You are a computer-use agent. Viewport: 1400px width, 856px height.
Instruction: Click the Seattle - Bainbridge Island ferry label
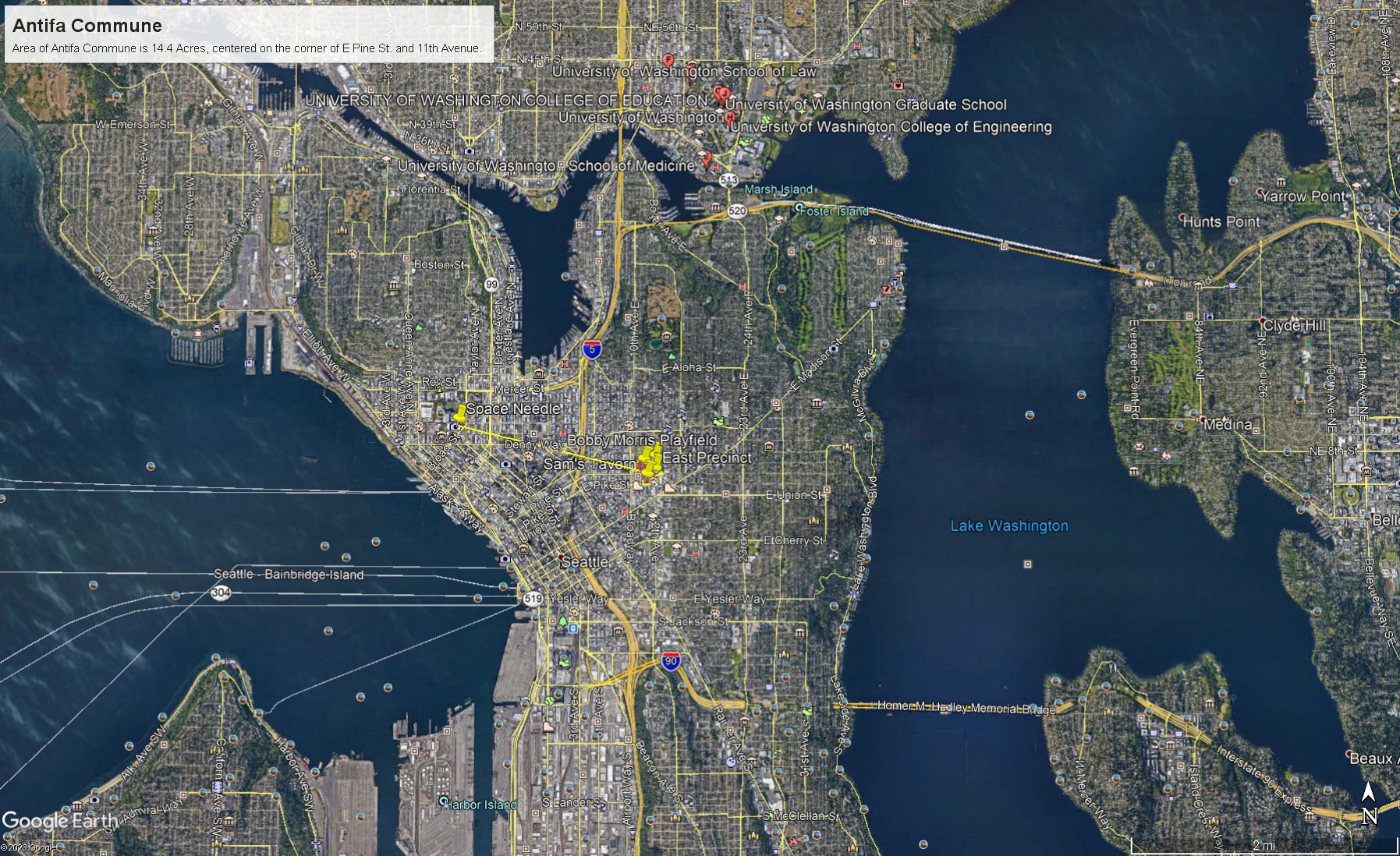pos(289,575)
